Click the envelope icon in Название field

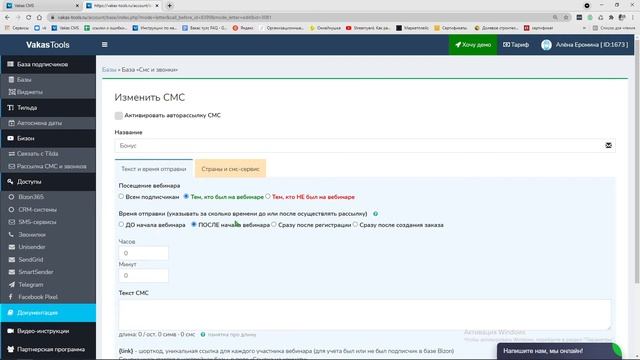point(608,145)
